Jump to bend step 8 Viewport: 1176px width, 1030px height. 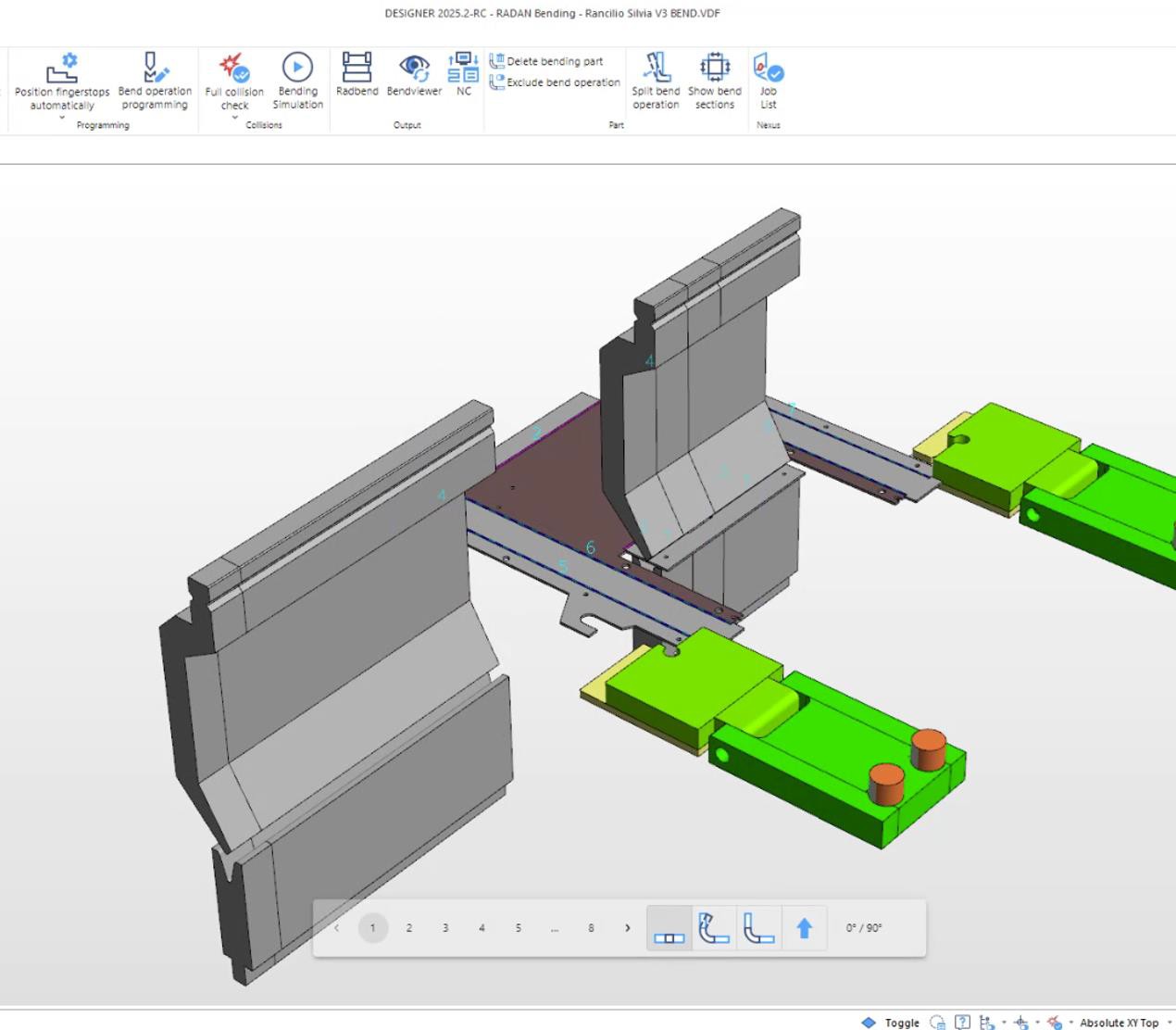tap(591, 928)
